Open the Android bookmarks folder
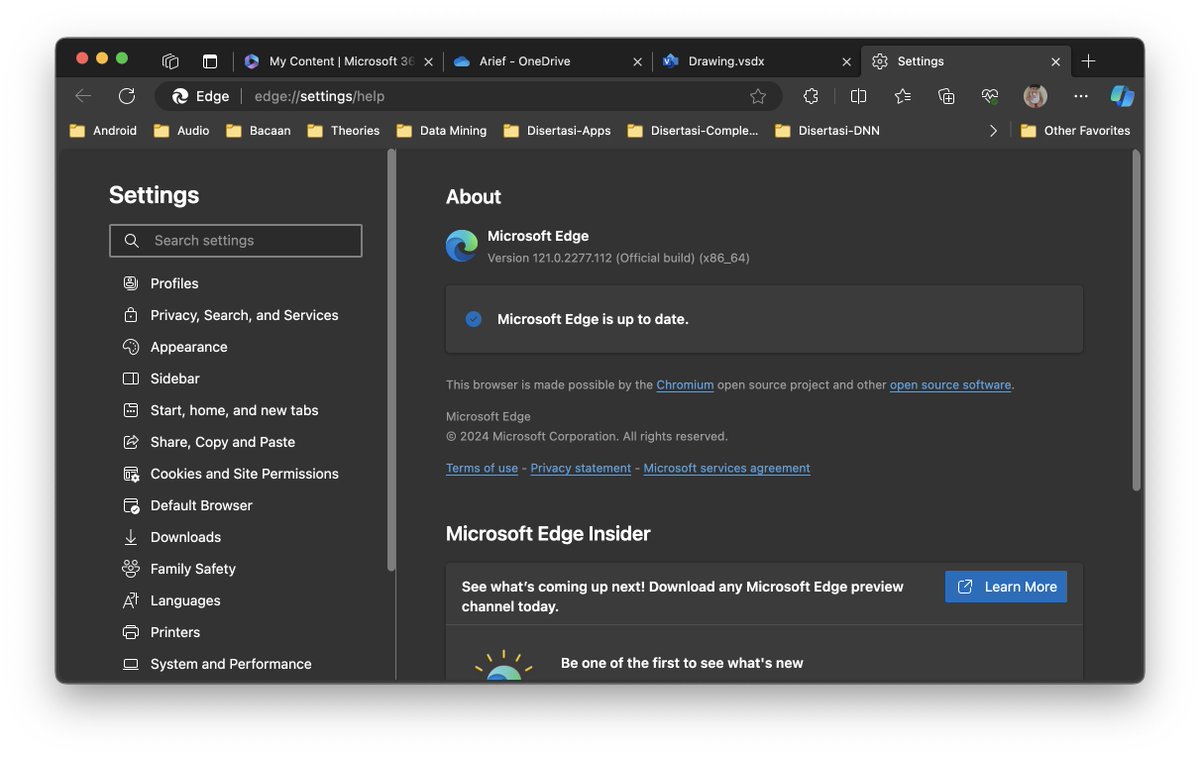The height and width of the screenshot is (757, 1200). (x=103, y=130)
